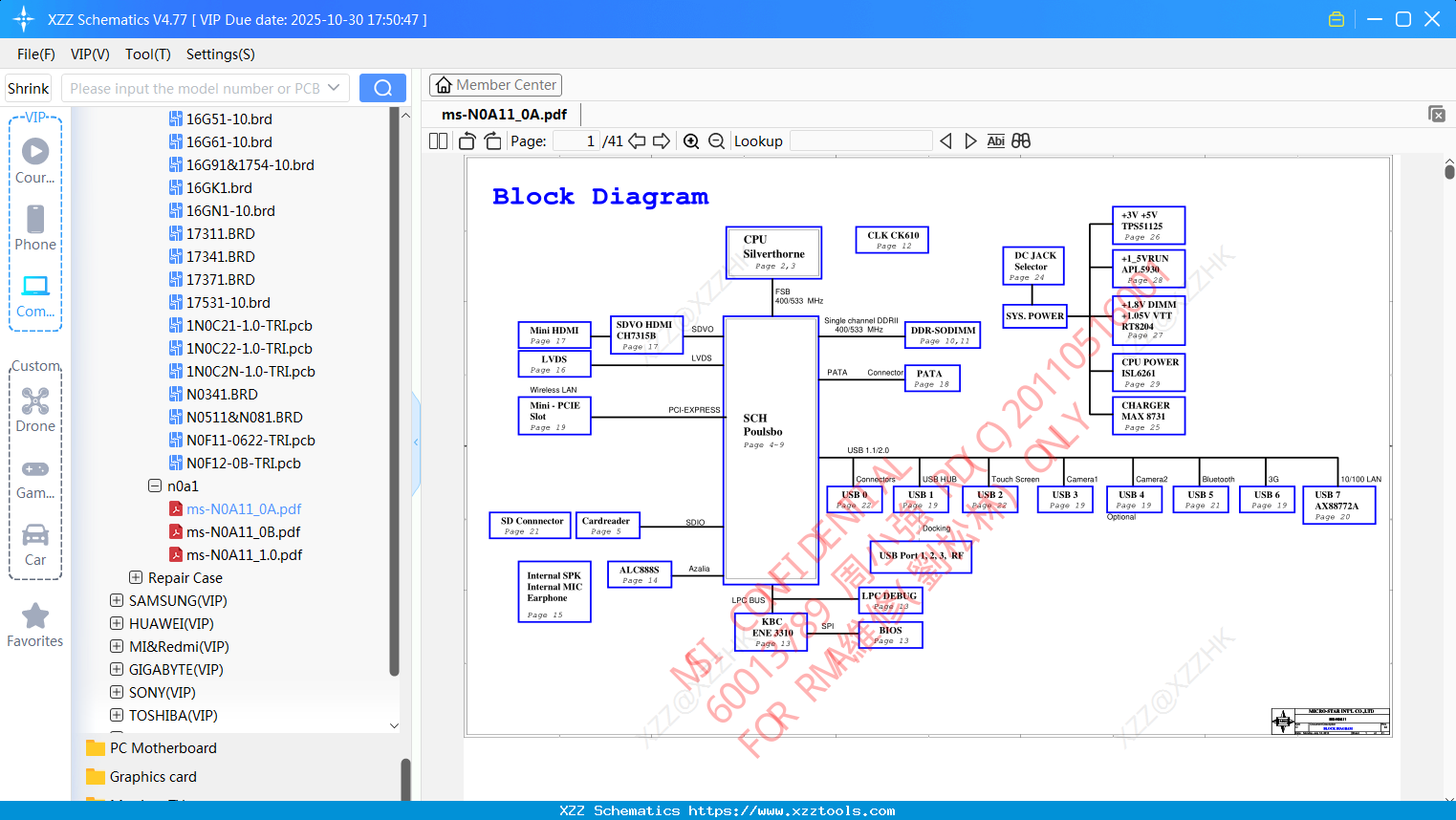Open the Drone category
Screen dimensions: 1456x820
(35, 410)
